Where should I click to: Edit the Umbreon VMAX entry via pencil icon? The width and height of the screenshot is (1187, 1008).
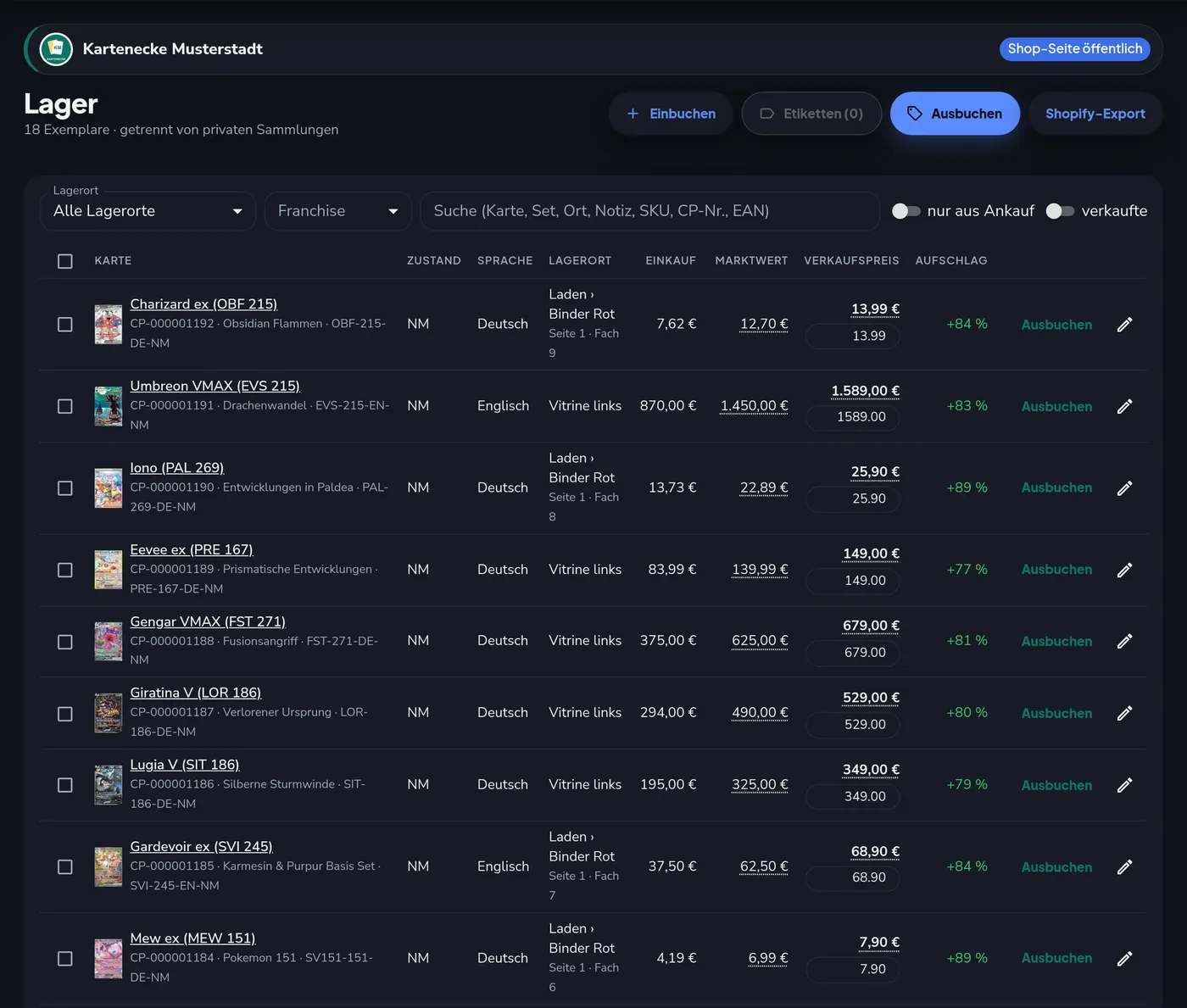point(1124,407)
